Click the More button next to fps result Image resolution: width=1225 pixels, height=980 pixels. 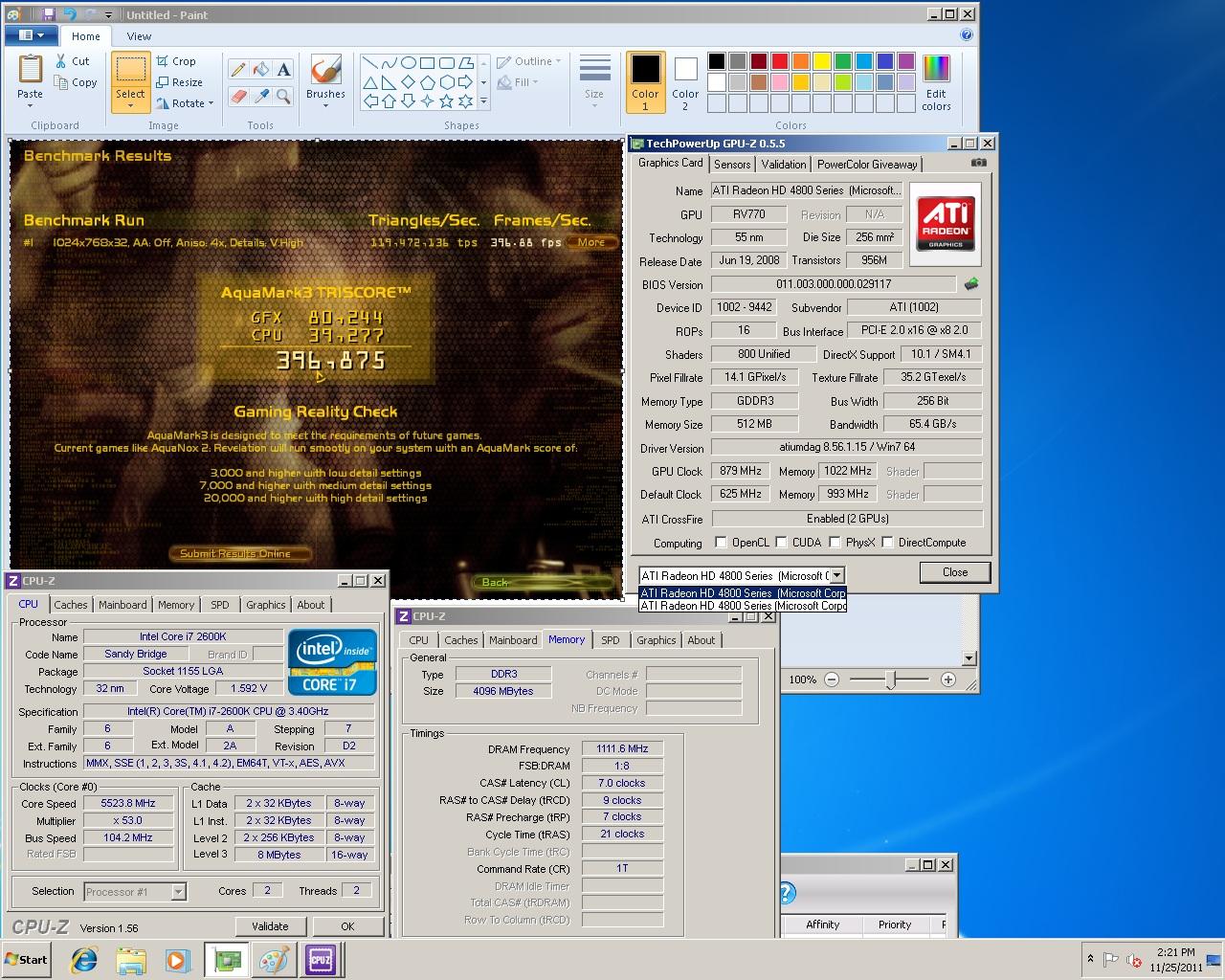pyautogui.click(x=590, y=242)
